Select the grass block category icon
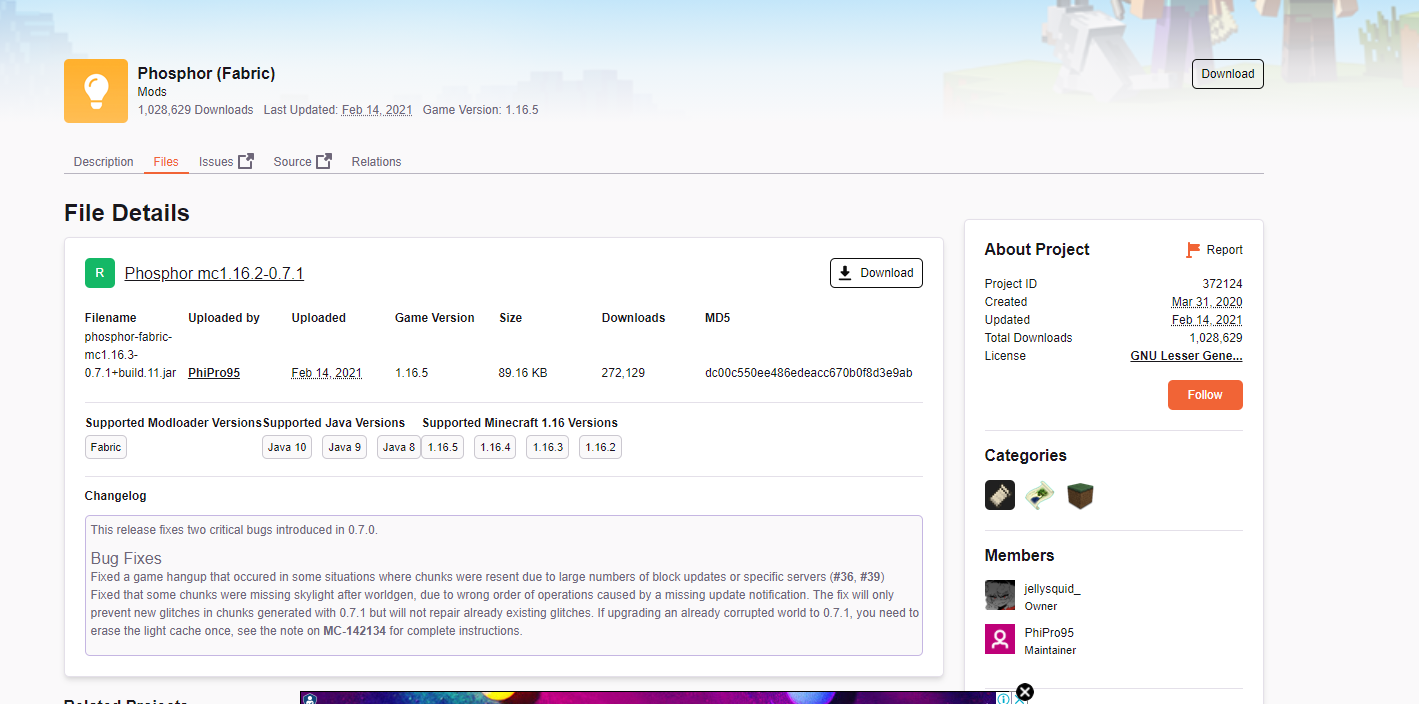 click(1080, 495)
